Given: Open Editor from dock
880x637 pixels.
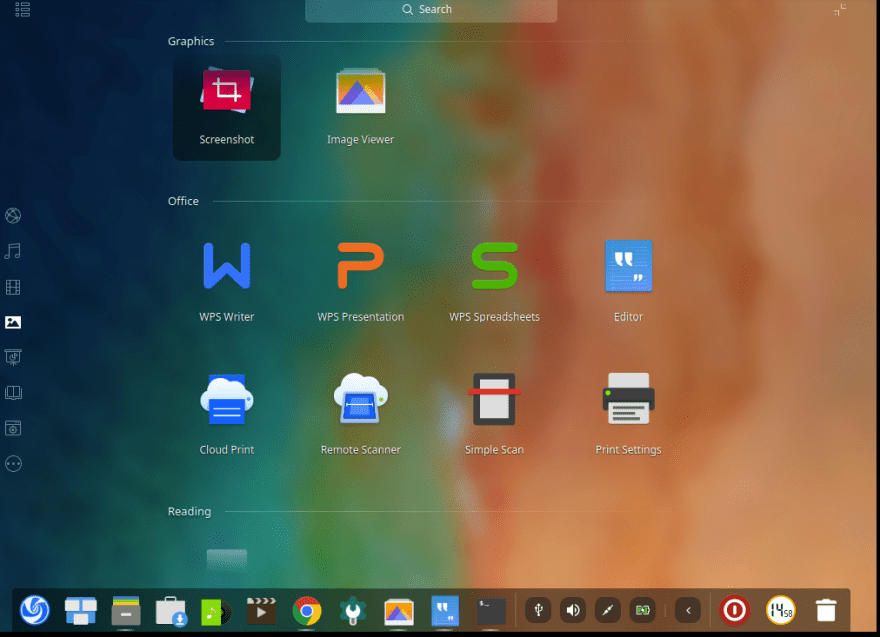Looking at the screenshot, I should tap(444, 611).
